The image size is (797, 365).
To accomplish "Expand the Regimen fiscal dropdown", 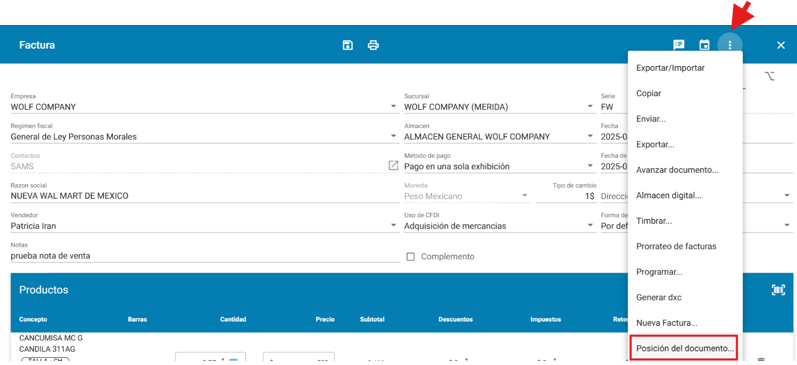I will tap(393, 136).
